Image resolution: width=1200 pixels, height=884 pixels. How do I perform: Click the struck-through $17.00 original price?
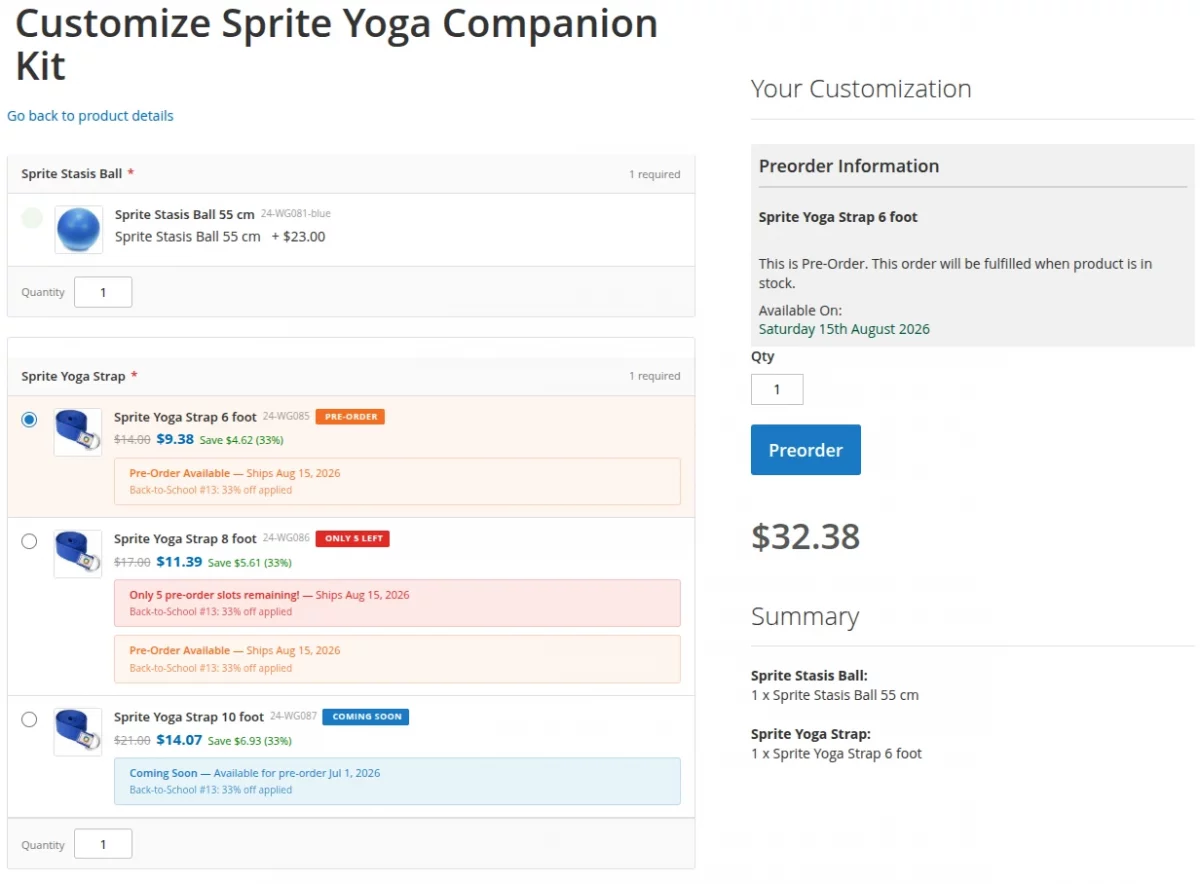point(132,562)
